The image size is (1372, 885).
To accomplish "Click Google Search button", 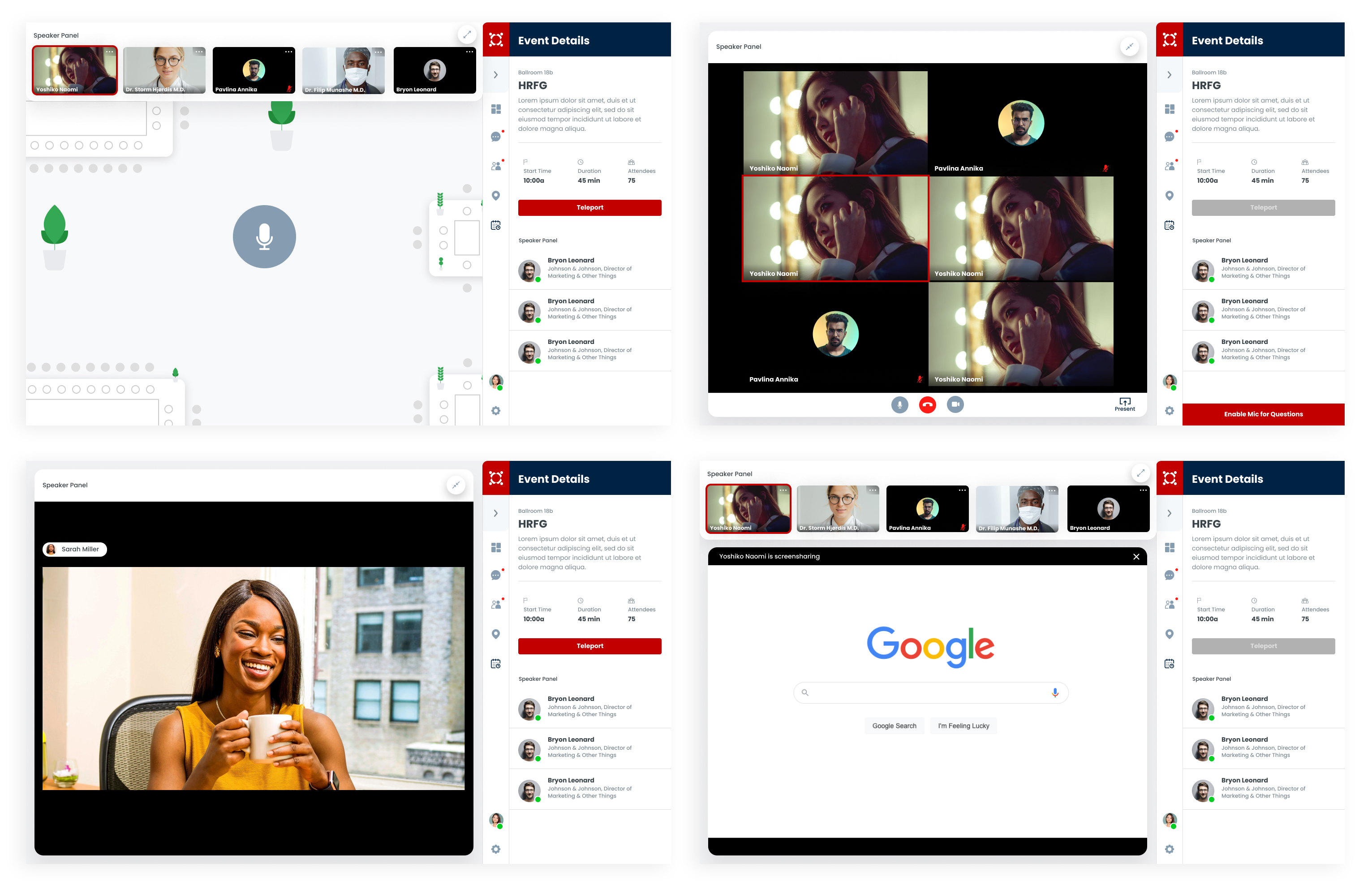I will [x=895, y=726].
